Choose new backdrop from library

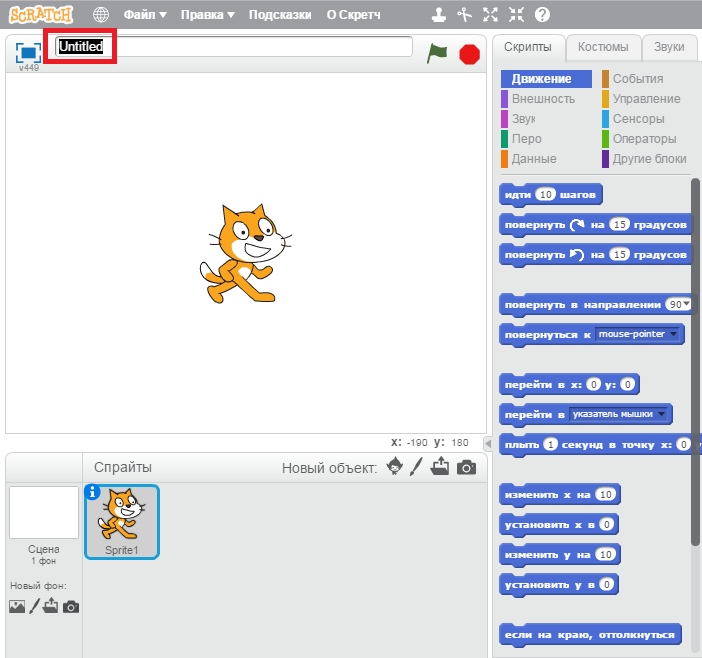pyautogui.click(x=17, y=607)
